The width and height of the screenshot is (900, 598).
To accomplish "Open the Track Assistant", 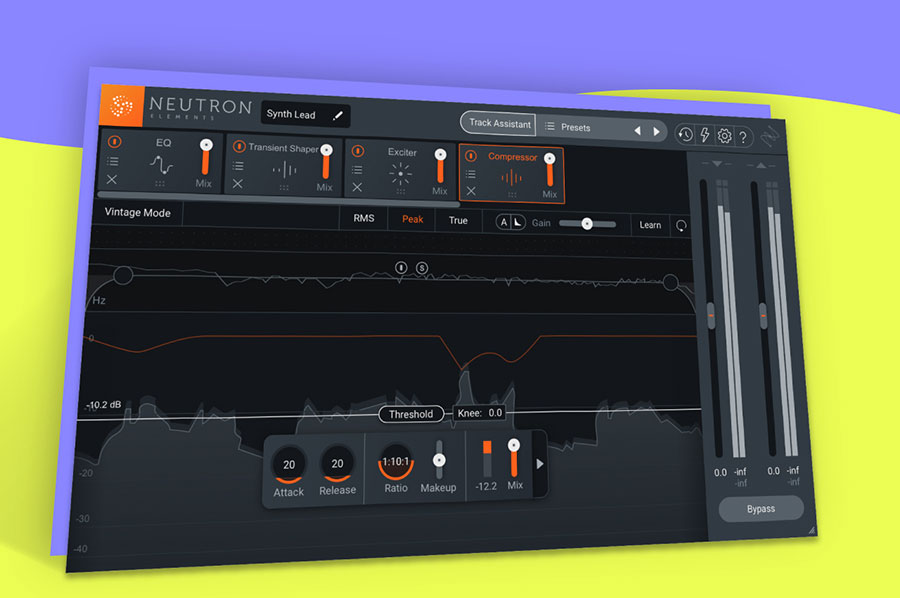I will [499, 123].
